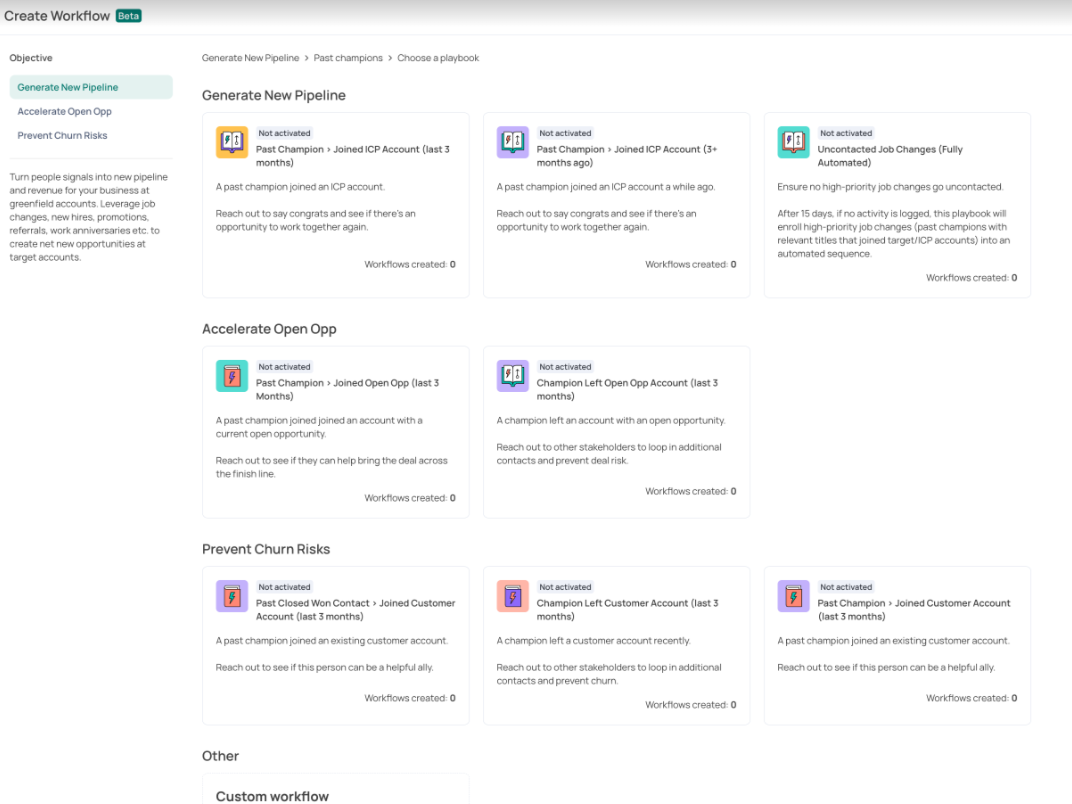Click the Create Workflow page title
The height and width of the screenshot is (804, 1072).
pyautogui.click(x=57, y=16)
